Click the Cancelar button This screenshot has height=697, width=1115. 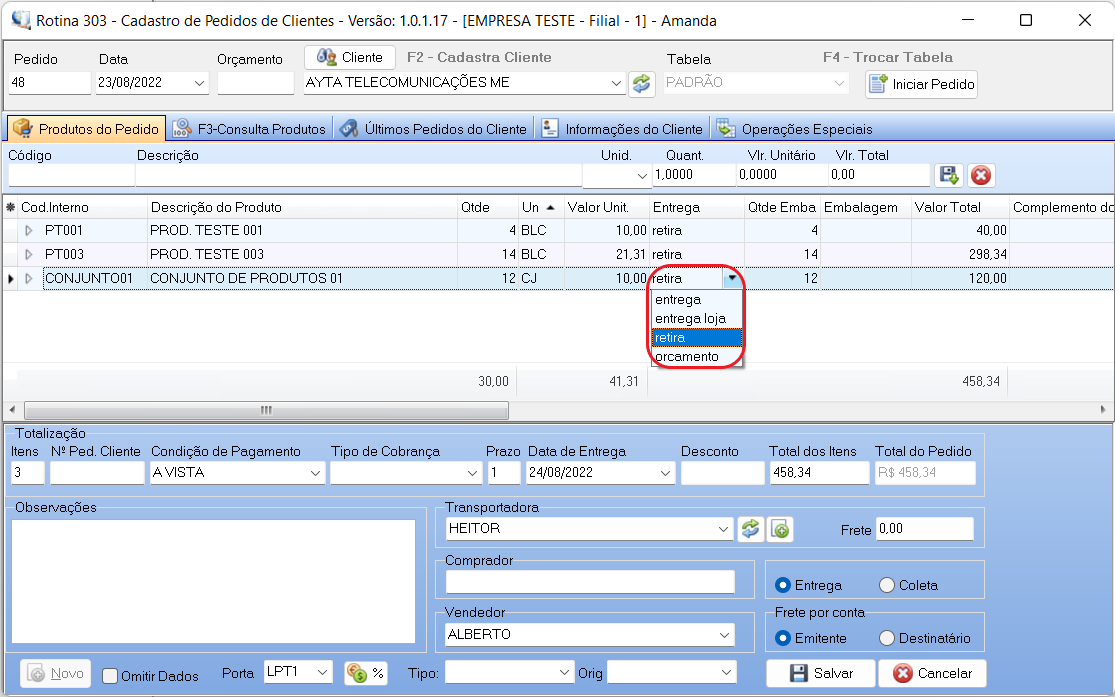[932, 673]
